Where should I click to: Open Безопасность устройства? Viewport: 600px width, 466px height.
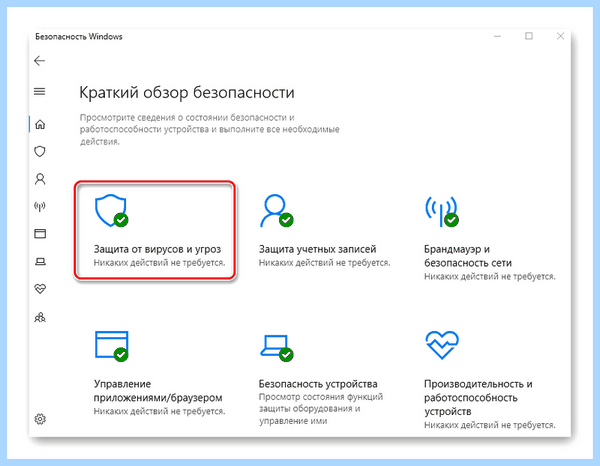pos(318,384)
